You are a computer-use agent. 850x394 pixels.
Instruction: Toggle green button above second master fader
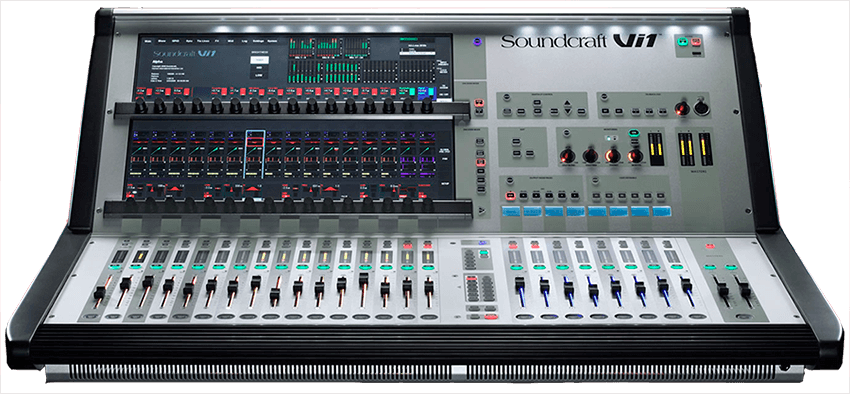731,267
